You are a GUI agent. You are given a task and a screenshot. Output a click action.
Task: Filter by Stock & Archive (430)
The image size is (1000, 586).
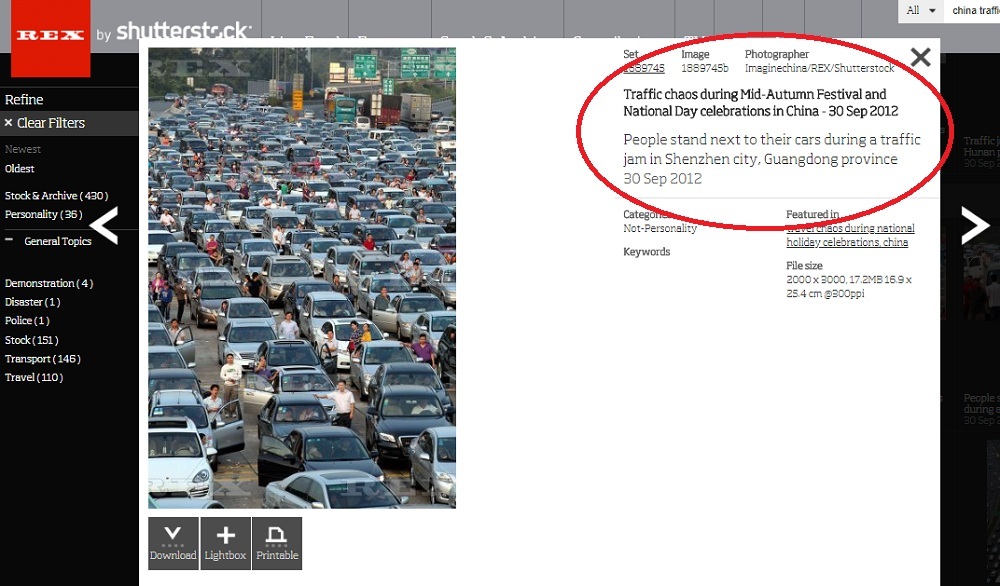coord(56,196)
